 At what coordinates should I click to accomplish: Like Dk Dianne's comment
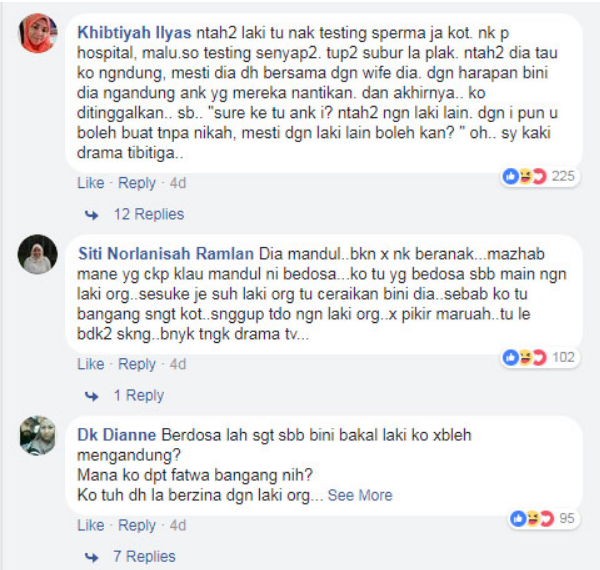pyautogui.click(x=91, y=525)
